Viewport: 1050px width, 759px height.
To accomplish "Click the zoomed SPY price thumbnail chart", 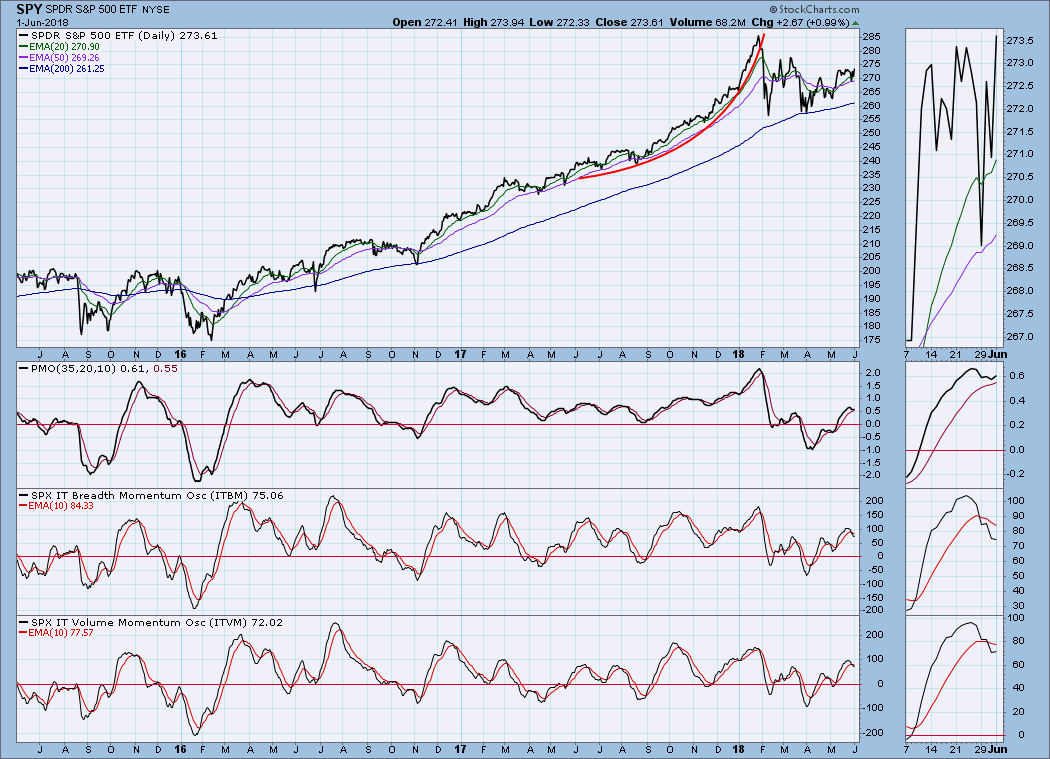I will click(955, 188).
